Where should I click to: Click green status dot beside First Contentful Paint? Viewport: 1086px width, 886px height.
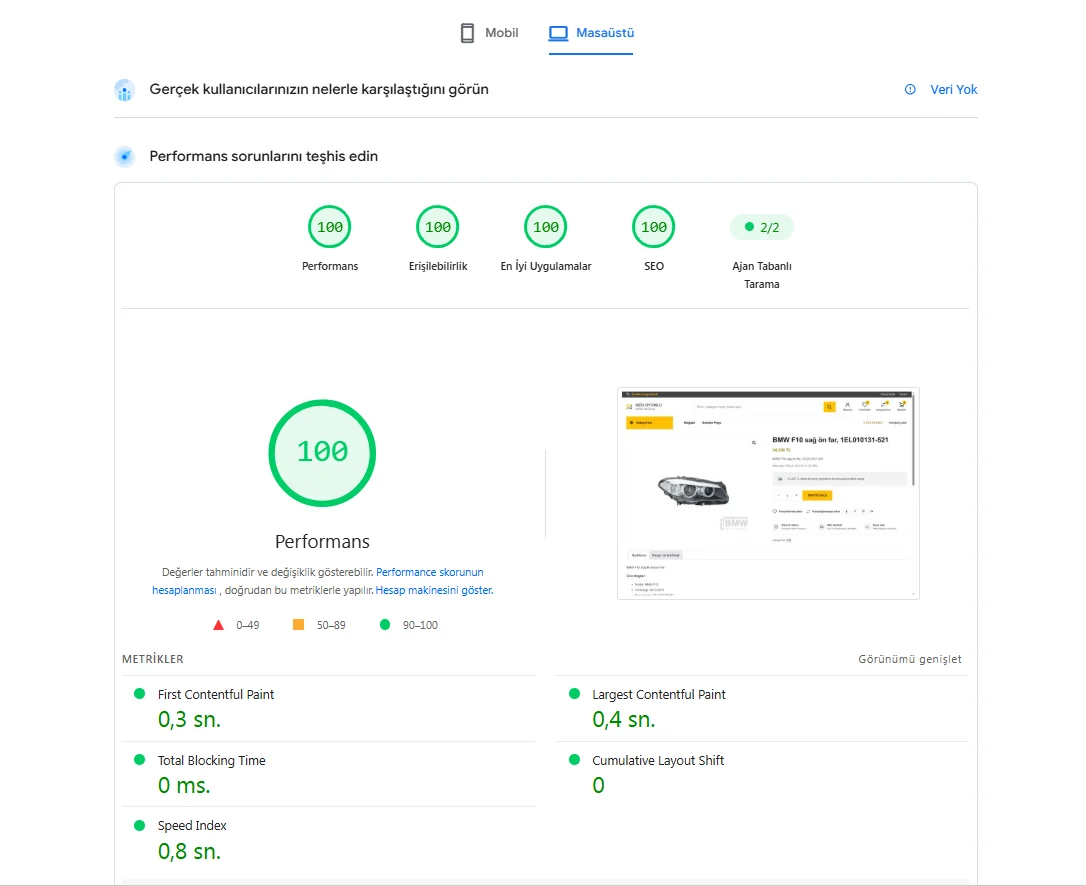coord(139,693)
